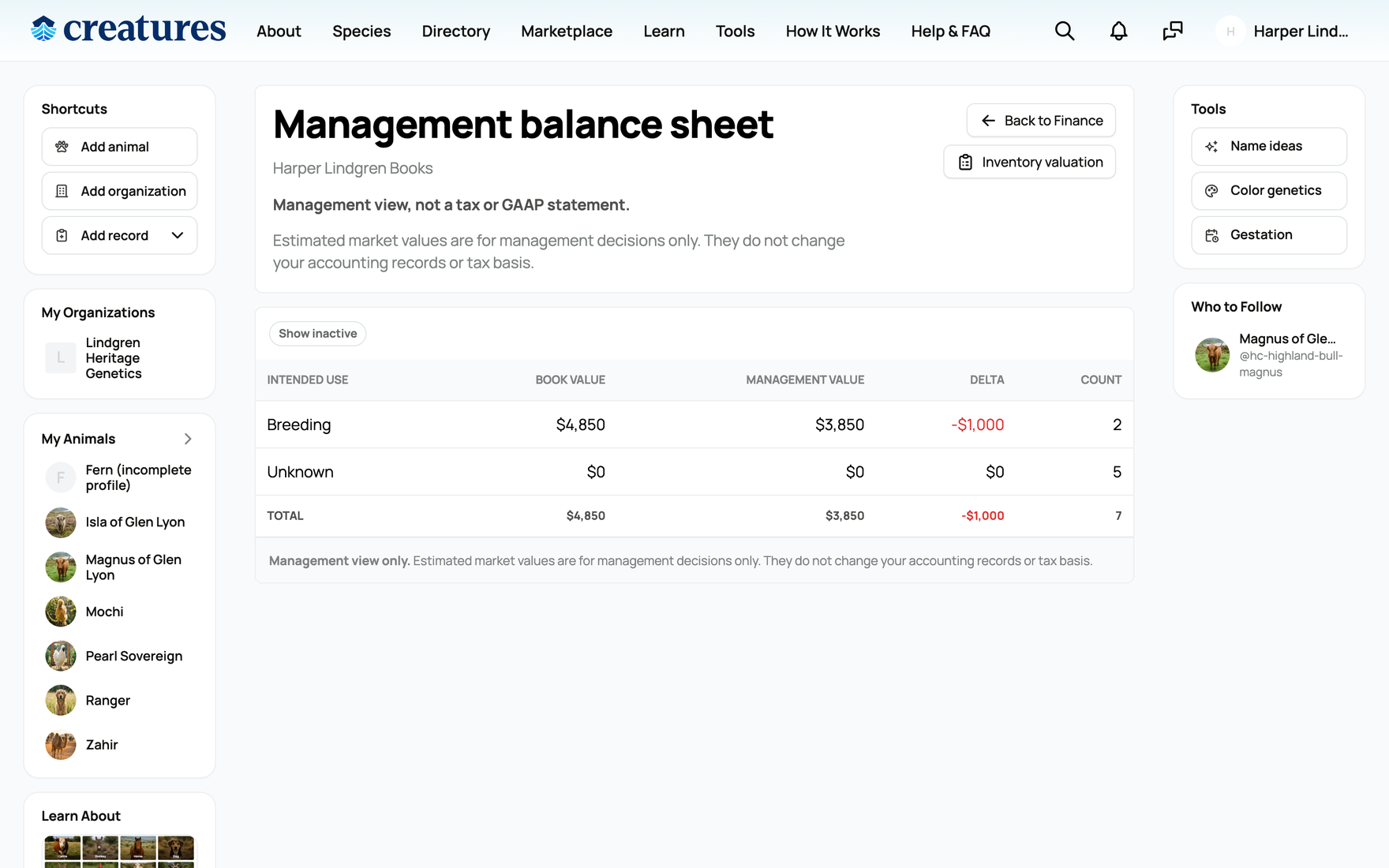Click the BOOK VALUE column header
Image resolution: width=1389 pixels, height=868 pixels.
(x=570, y=380)
